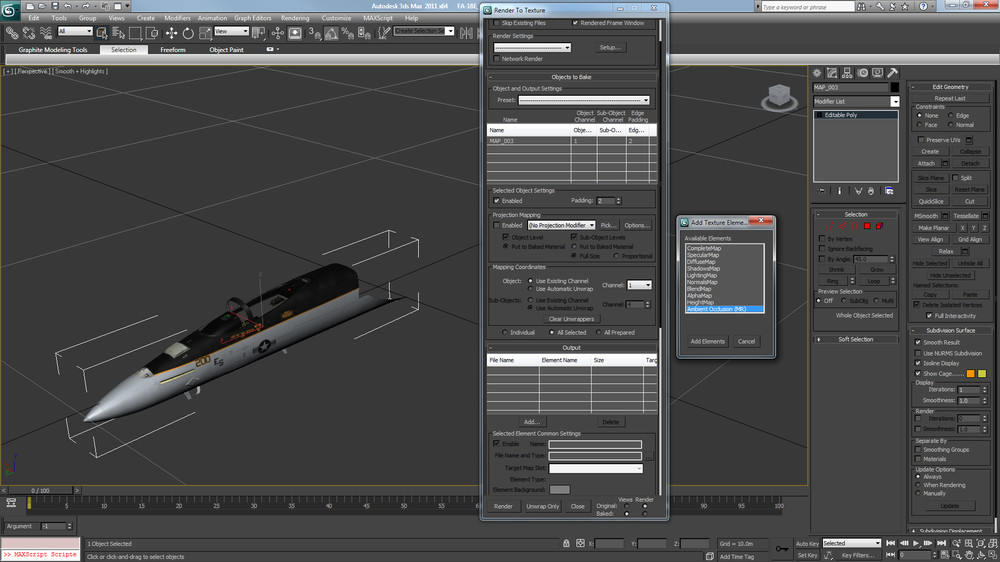Image resolution: width=1000 pixels, height=562 pixels.
Task: Open the bake Preset dropdown
Action: coord(584,100)
